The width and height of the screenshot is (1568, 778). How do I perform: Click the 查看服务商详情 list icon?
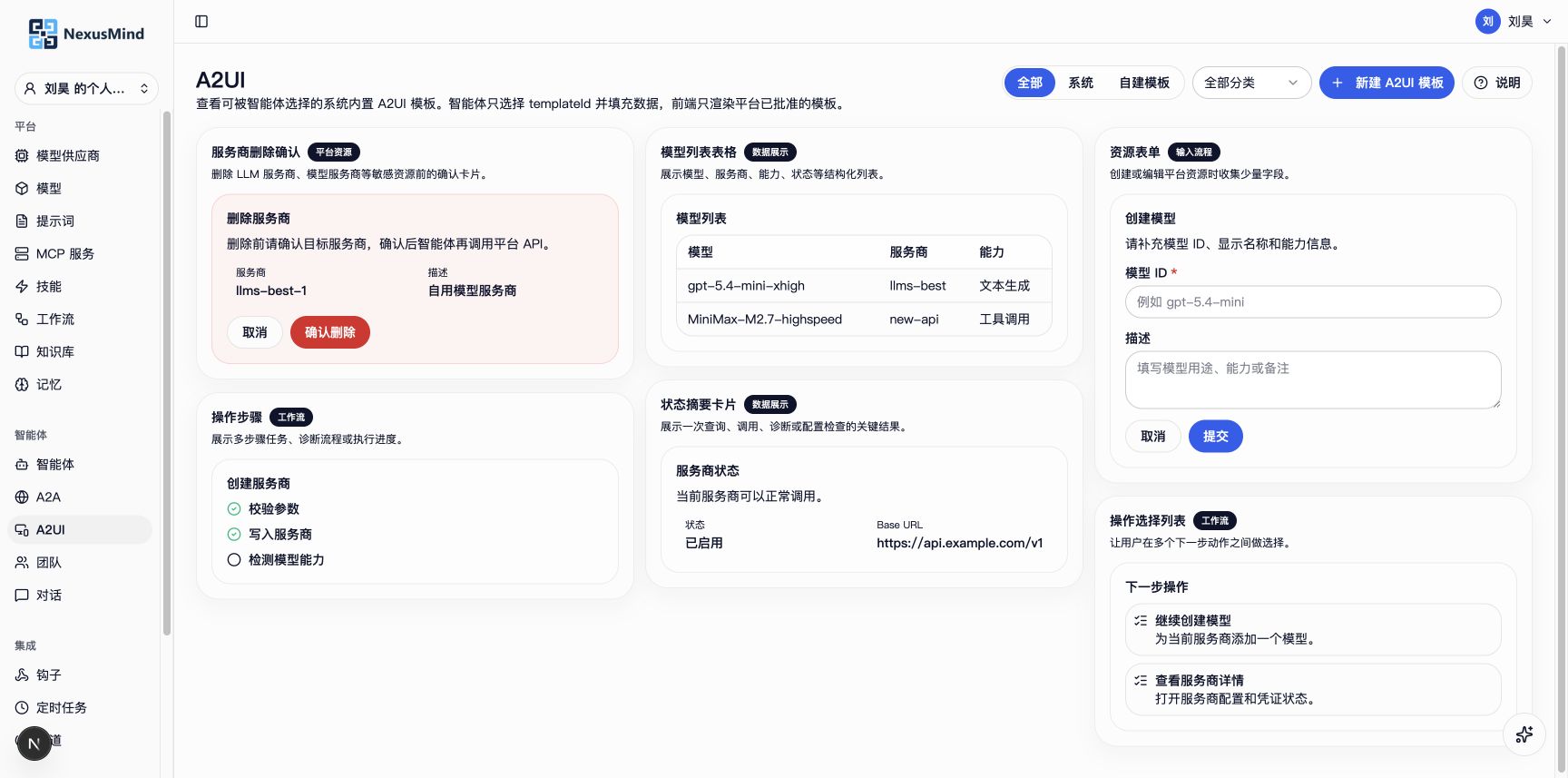coord(1141,680)
